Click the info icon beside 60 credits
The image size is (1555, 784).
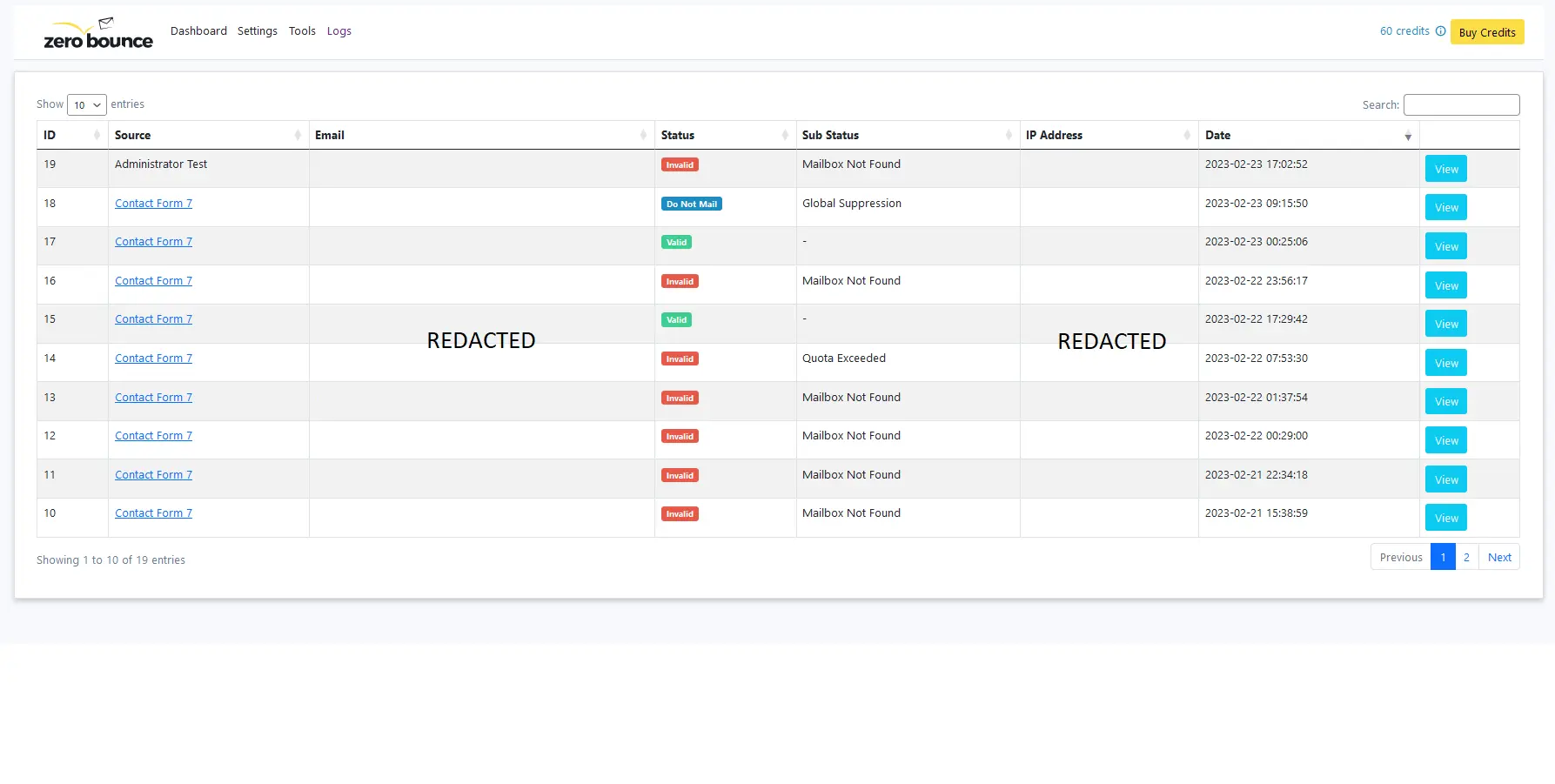[x=1442, y=30]
